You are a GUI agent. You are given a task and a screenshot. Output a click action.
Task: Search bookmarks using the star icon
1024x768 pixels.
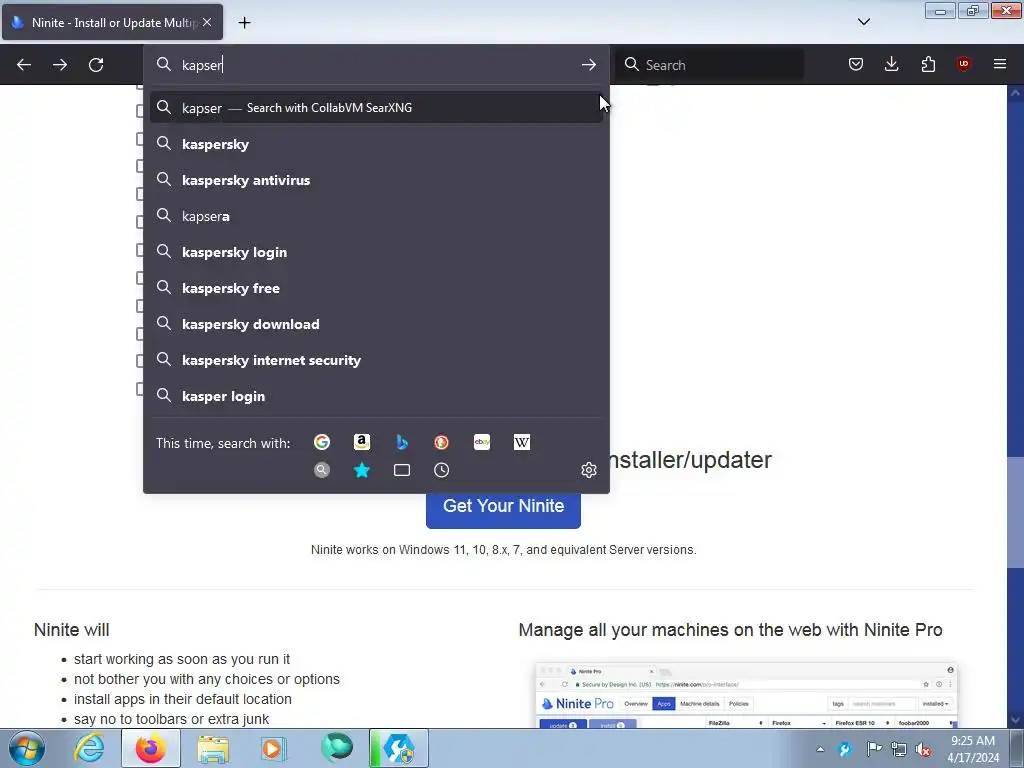362,470
